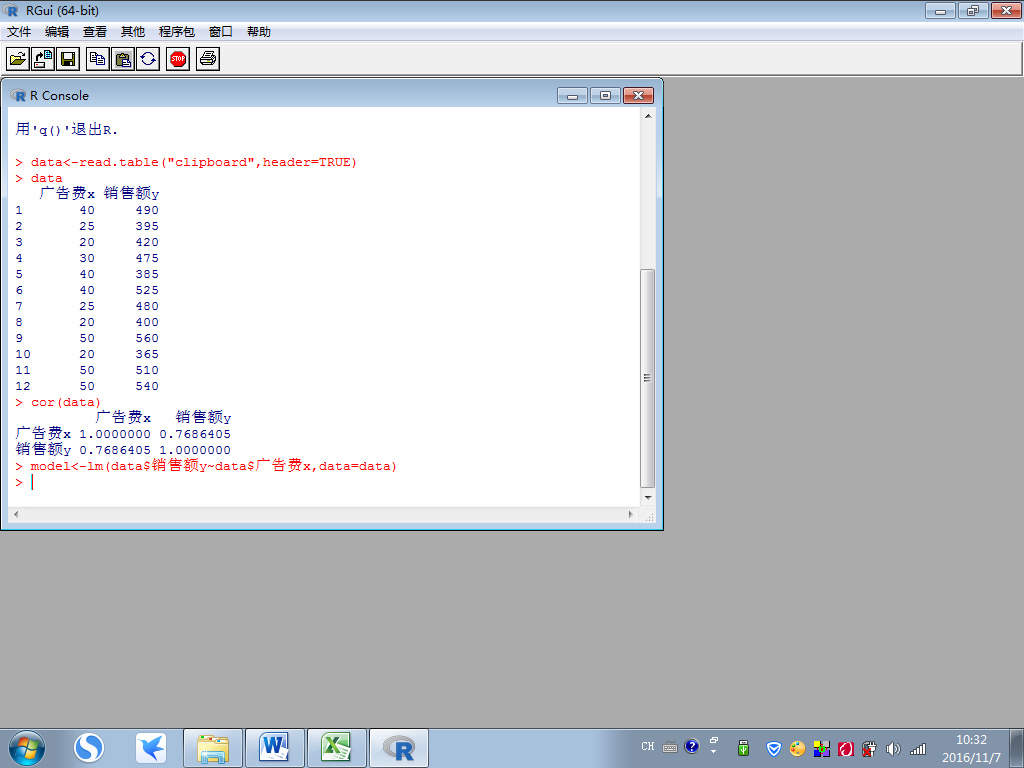Click the RGui application title icon
This screenshot has height=768, width=1024.
(11, 10)
